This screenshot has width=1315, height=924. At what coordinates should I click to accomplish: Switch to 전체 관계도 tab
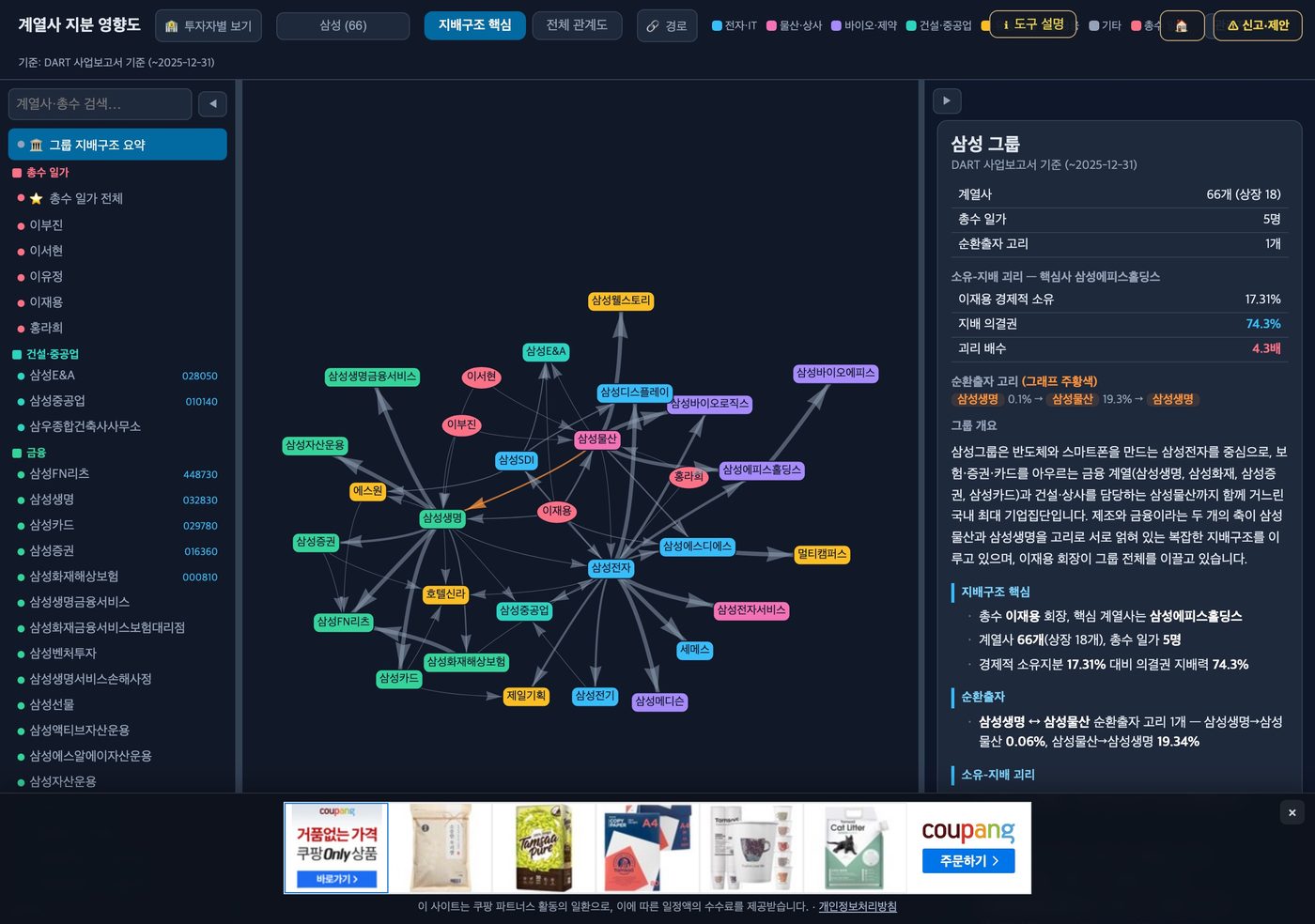[x=577, y=25]
